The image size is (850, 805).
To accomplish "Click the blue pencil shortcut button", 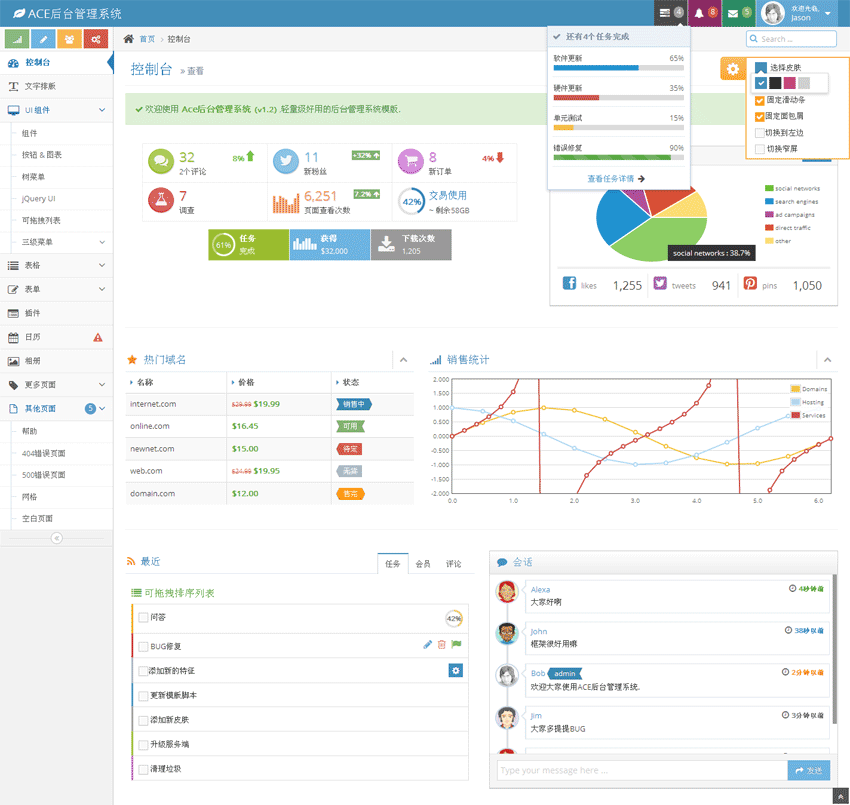I will [43, 39].
